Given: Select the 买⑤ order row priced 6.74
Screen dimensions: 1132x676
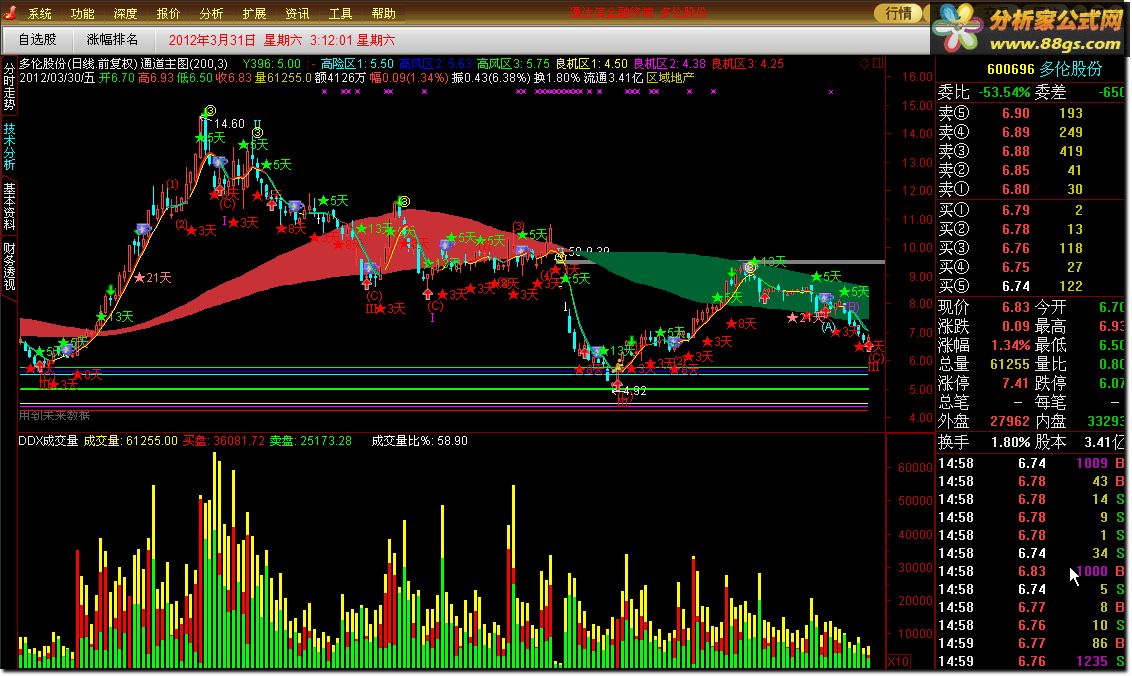Looking at the screenshot, I should [x=1031, y=286].
